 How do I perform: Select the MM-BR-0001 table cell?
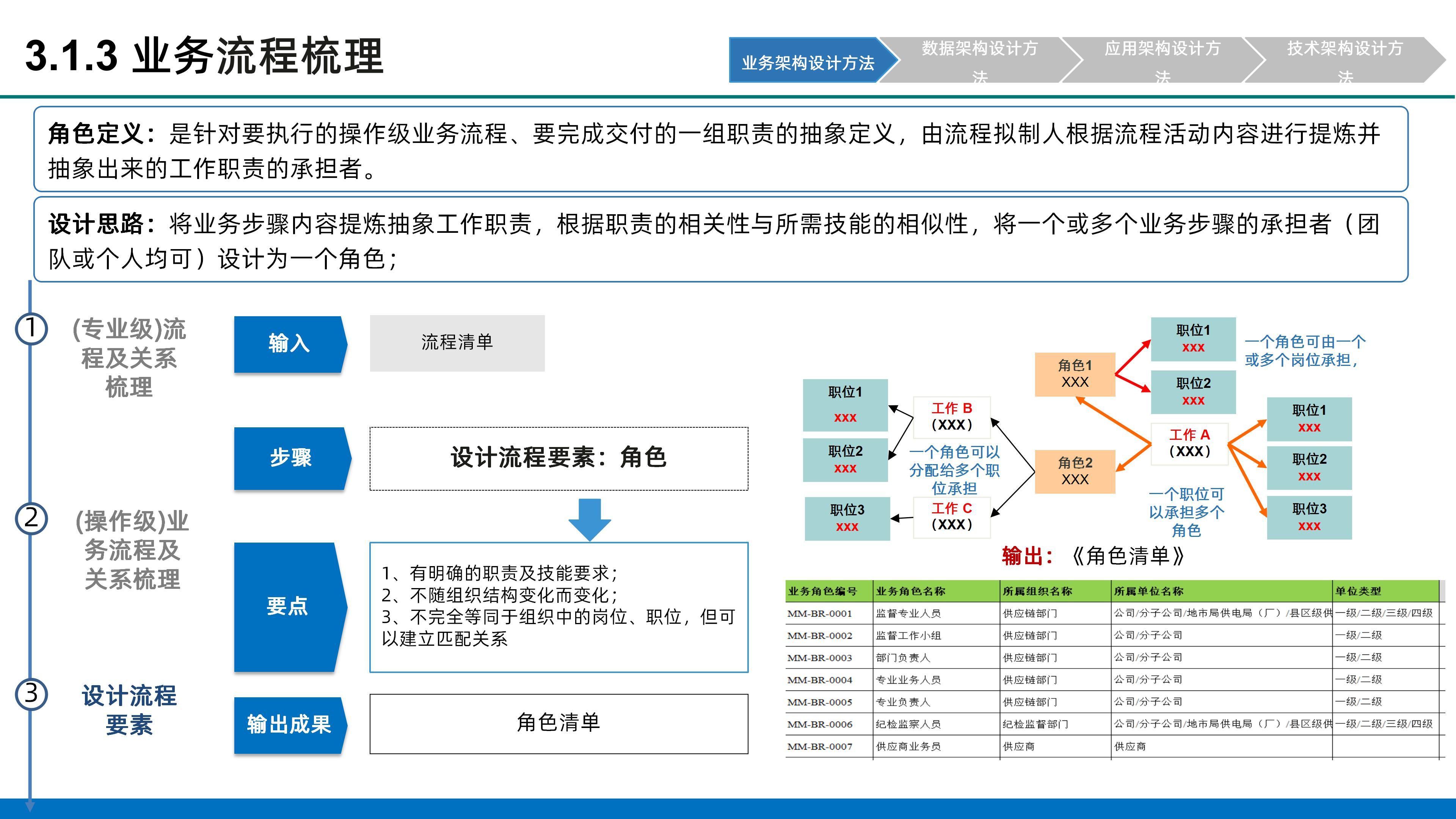pos(828,613)
